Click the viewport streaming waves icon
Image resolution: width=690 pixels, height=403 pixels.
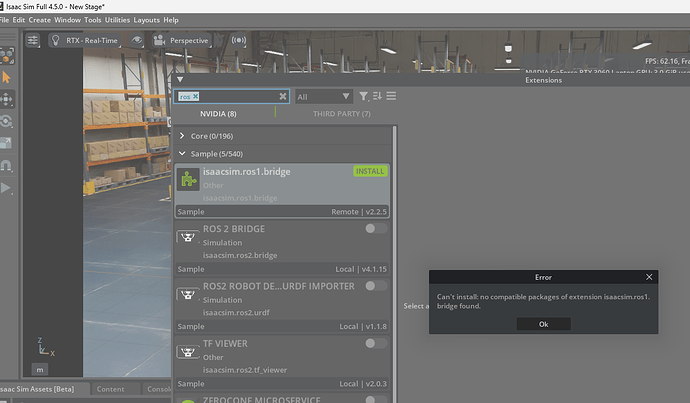point(239,40)
